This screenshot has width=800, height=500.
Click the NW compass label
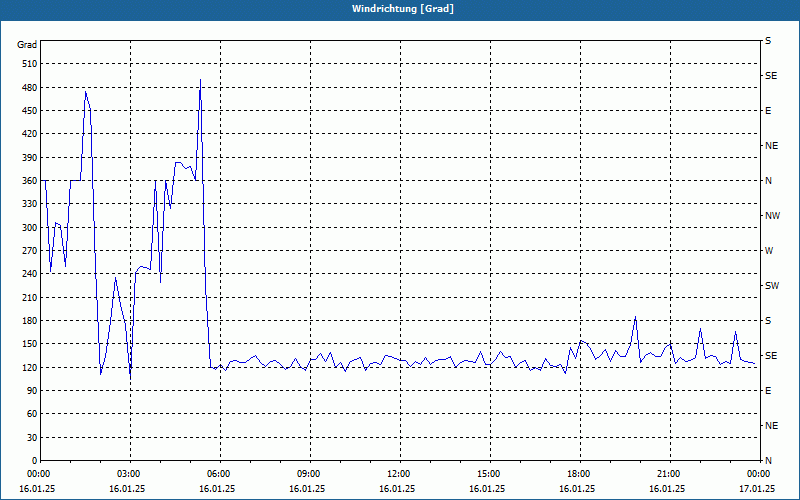coord(772,216)
